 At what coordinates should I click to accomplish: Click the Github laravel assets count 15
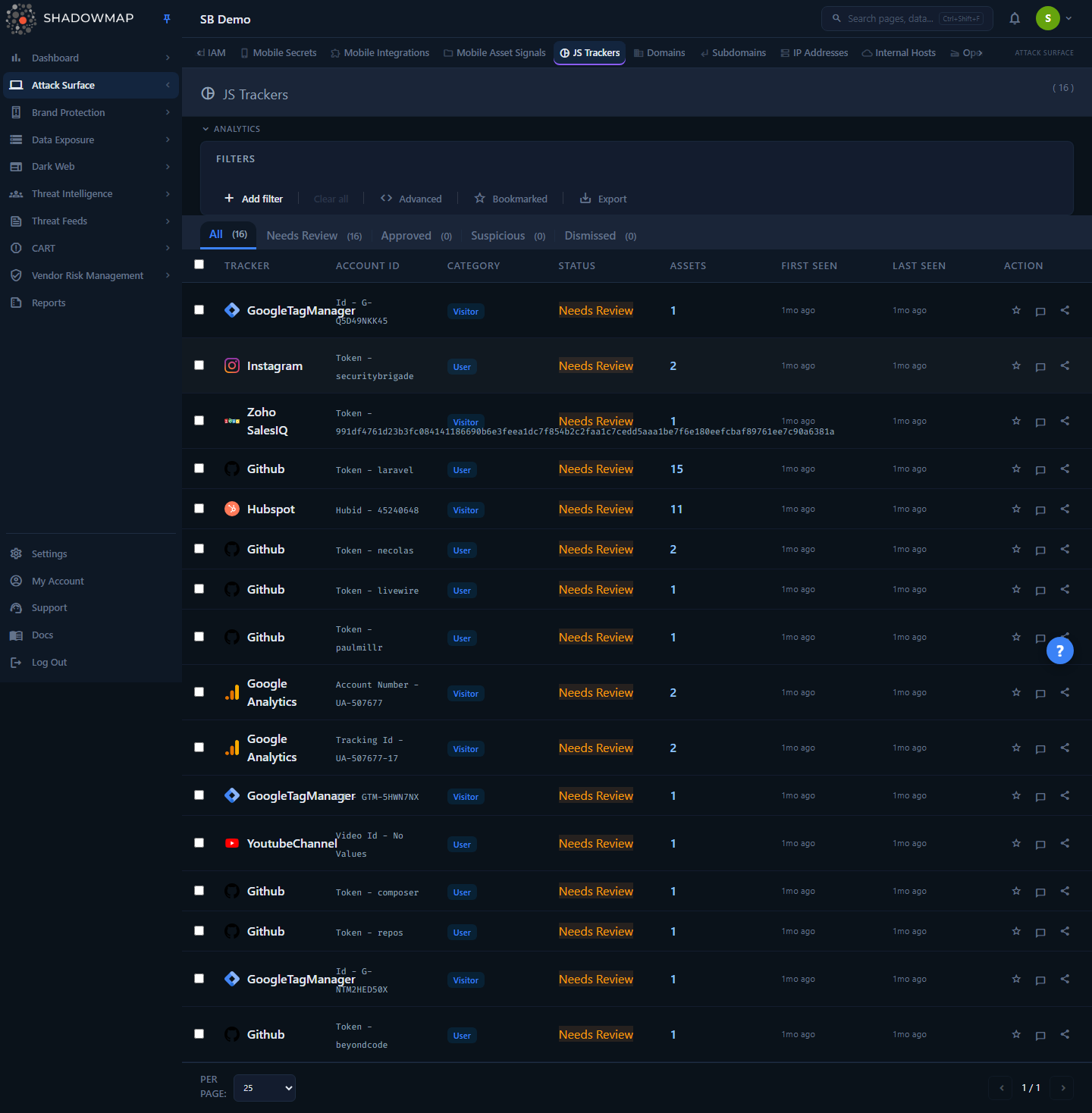pyautogui.click(x=676, y=469)
